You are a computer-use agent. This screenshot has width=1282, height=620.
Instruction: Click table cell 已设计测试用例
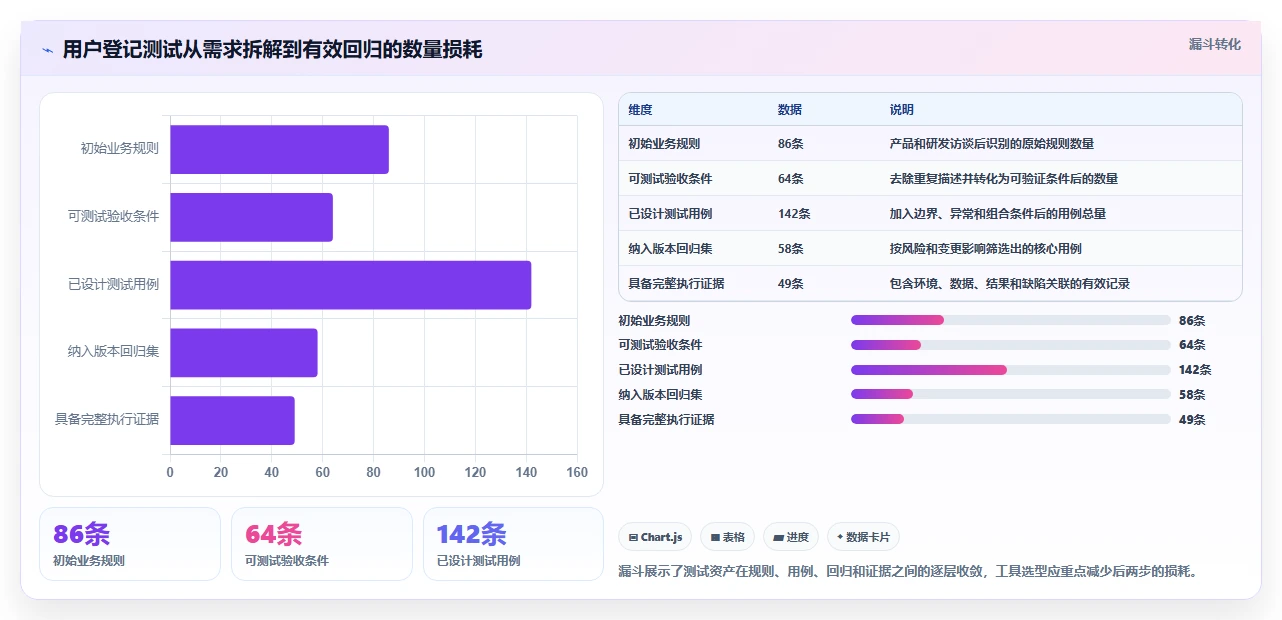click(670, 214)
